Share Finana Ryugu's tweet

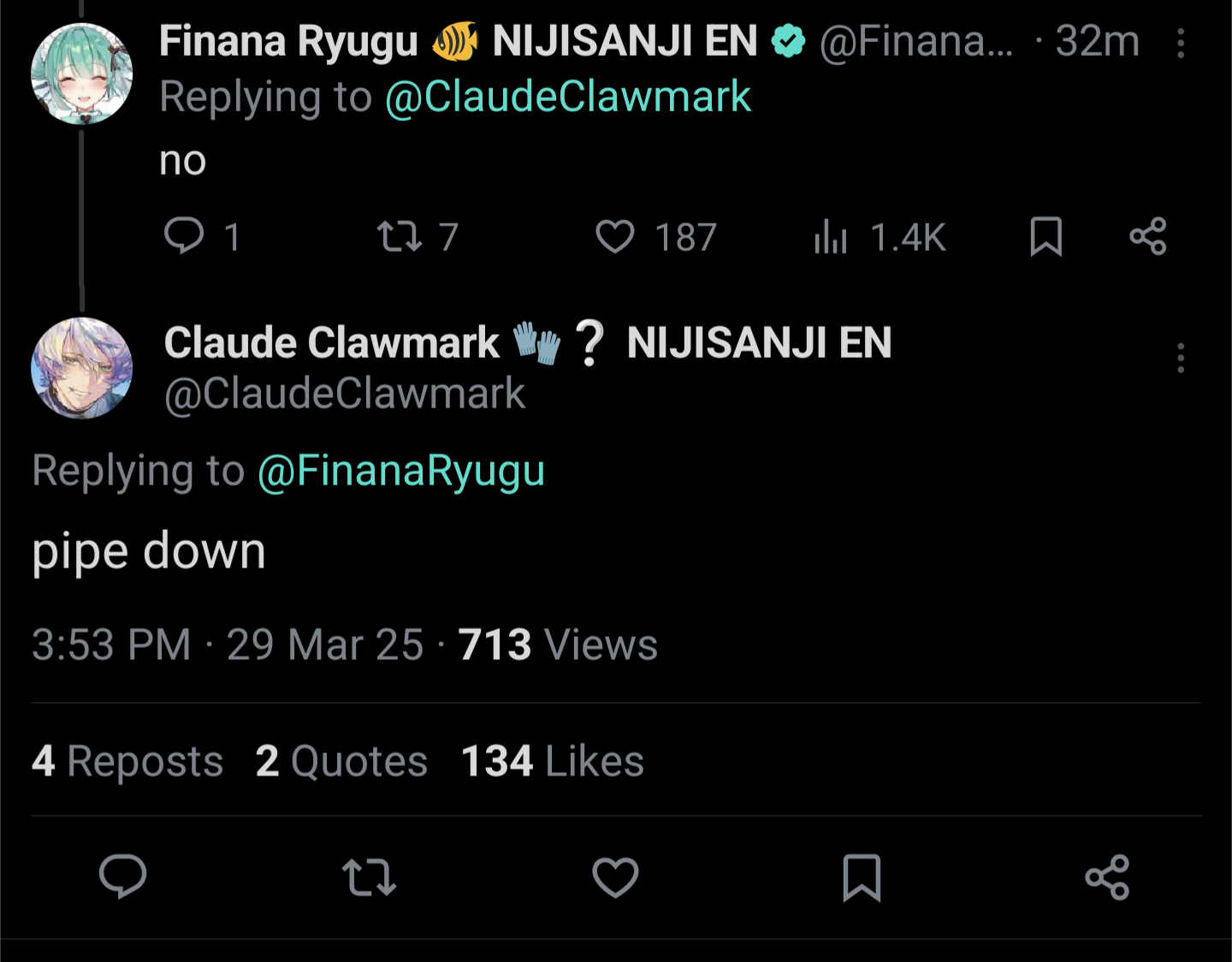click(1148, 236)
